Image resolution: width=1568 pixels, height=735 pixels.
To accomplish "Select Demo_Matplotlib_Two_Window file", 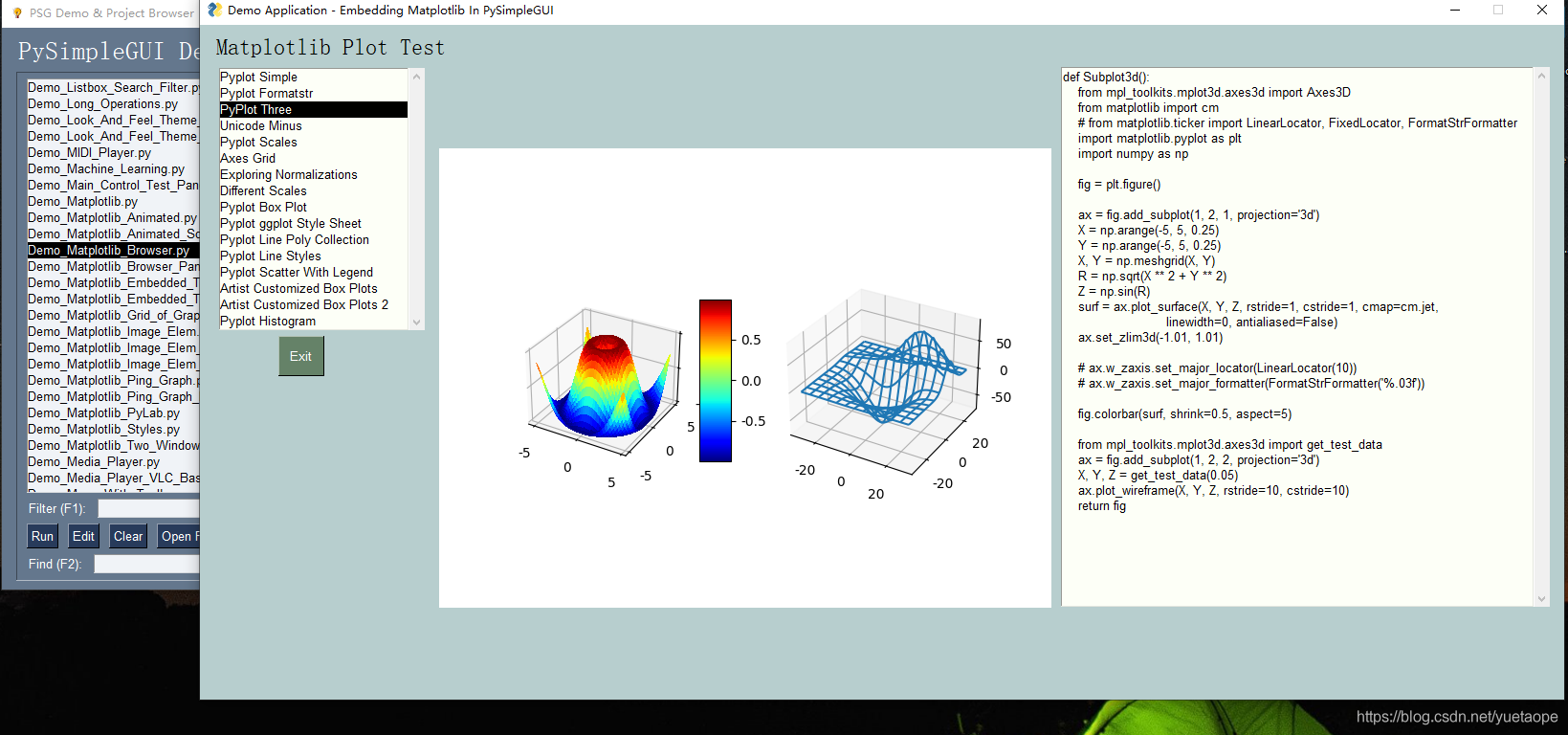I will click(x=114, y=445).
